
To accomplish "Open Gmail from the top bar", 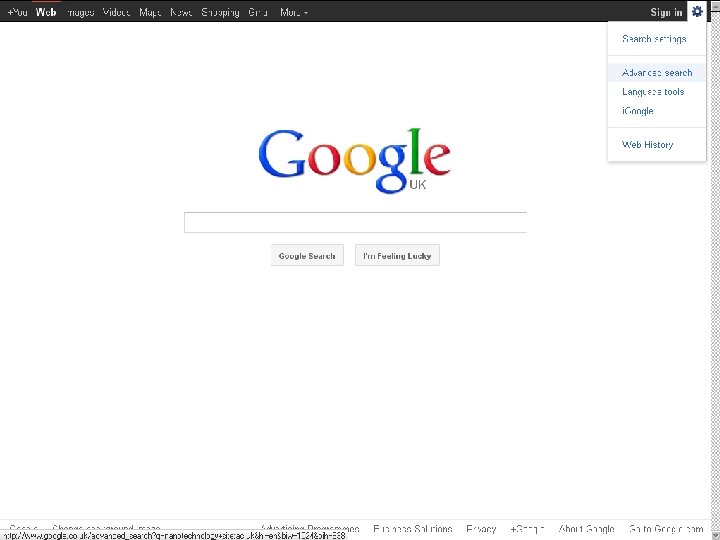I will pos(258,12).
